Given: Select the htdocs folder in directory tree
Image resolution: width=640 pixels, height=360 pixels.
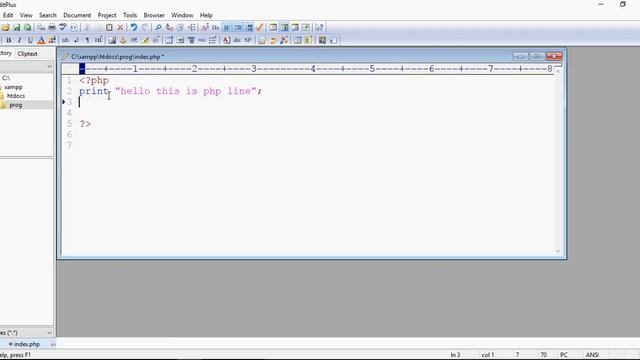Looking at the screenshot, I should point(16,96).
